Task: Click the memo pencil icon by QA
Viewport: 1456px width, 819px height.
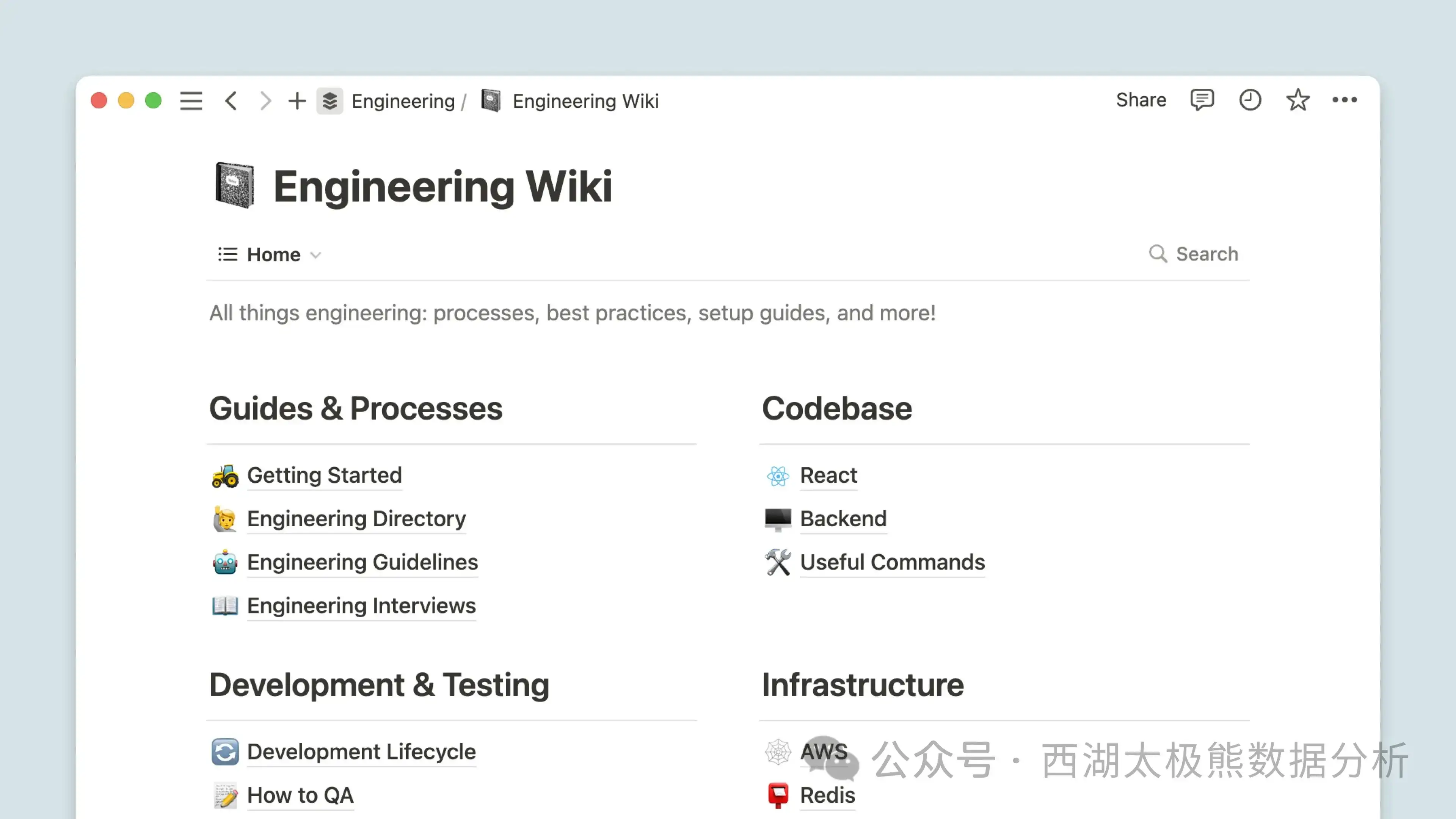Action: point(225,796)
